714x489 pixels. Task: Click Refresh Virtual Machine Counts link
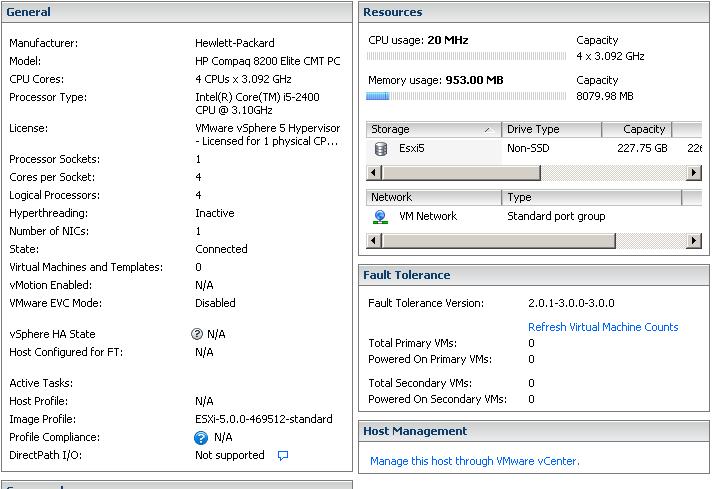603,327
